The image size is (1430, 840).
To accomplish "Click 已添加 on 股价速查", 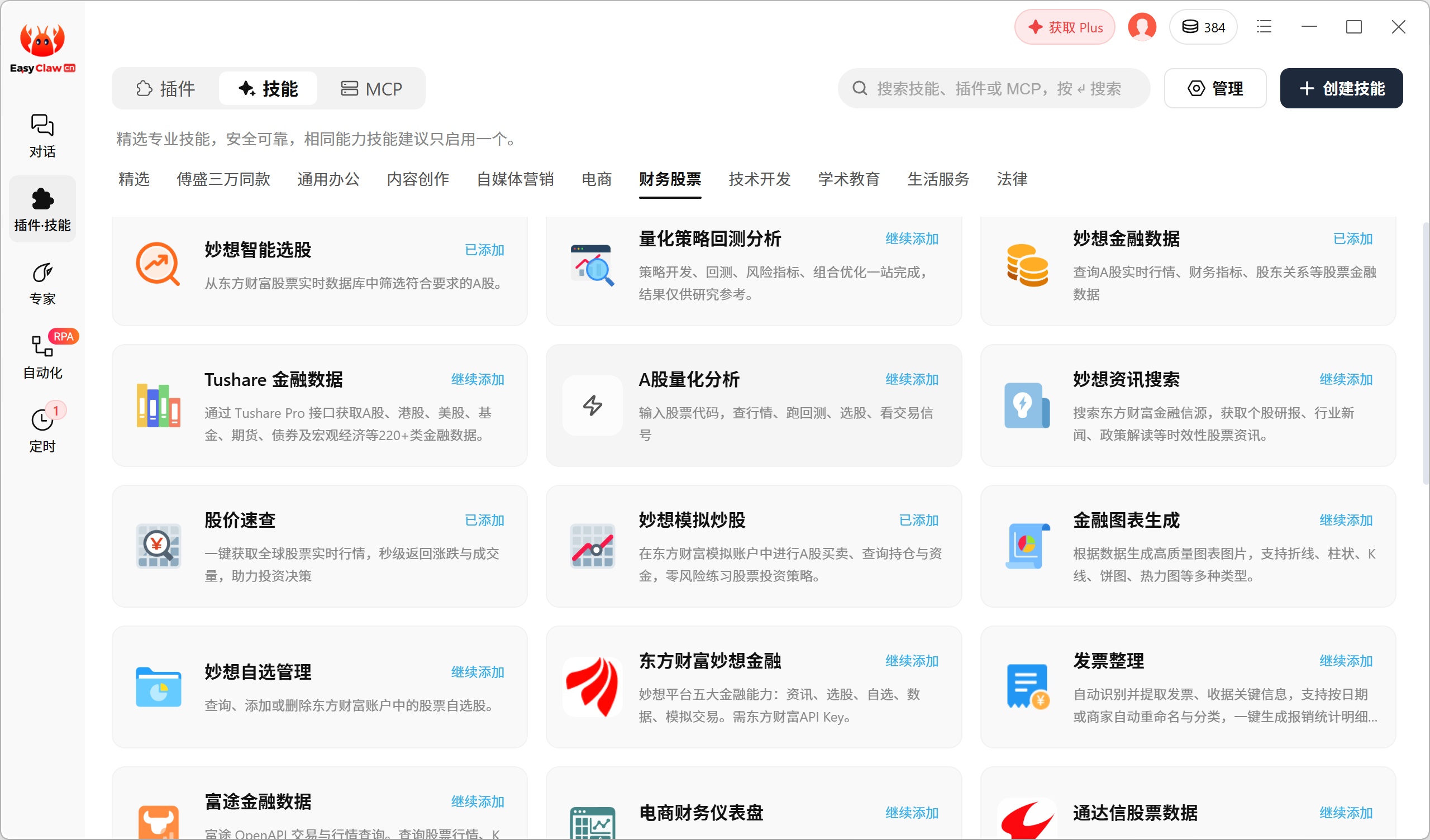I will 484,521.
